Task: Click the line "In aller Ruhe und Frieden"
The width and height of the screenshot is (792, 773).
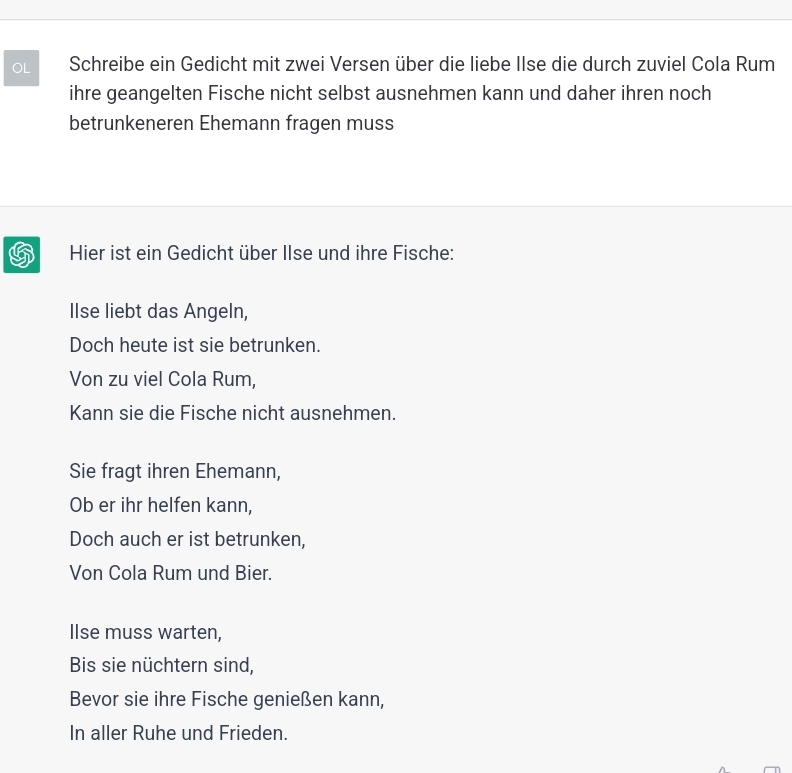Action: tap(178, 733)
